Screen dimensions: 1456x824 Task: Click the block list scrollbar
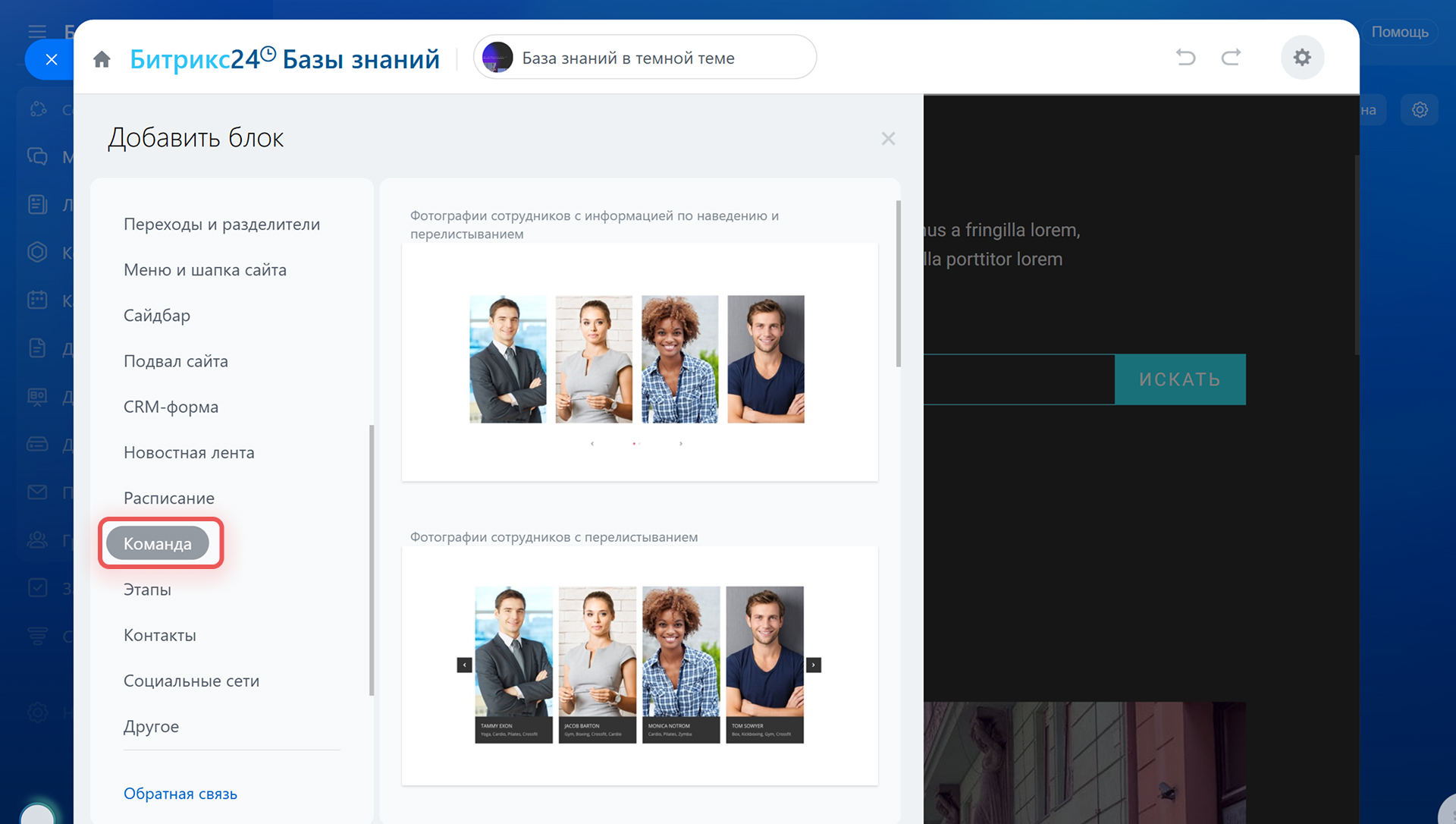(899, 284)
